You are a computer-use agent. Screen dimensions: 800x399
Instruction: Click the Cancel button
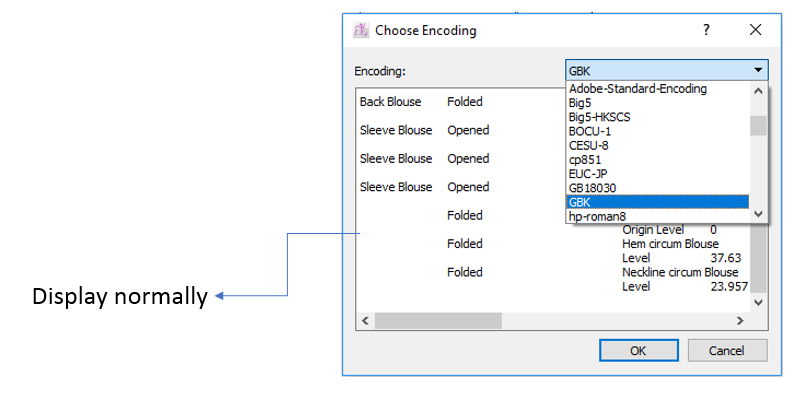[727, 351]
